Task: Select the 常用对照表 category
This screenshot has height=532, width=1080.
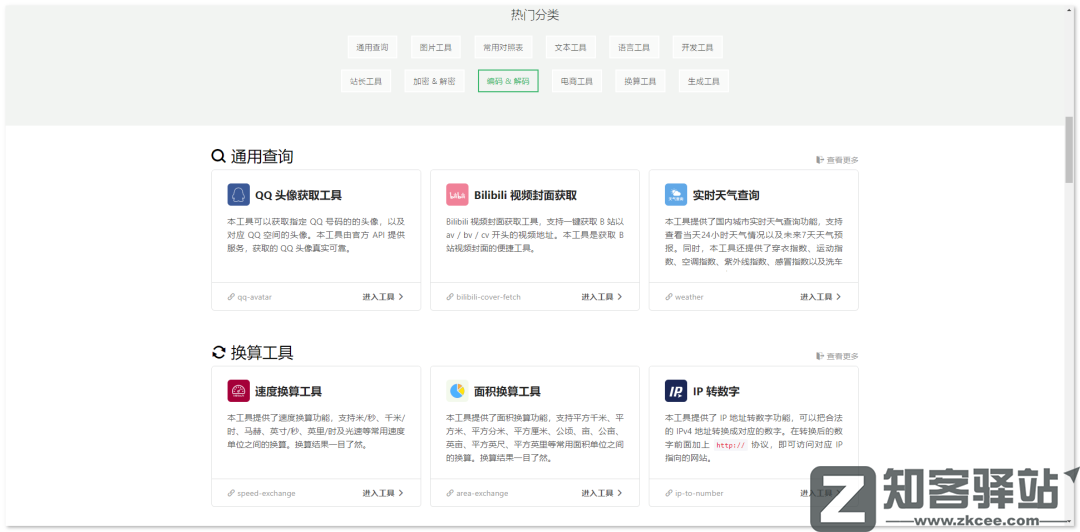Action: click(x=503, y=48)
